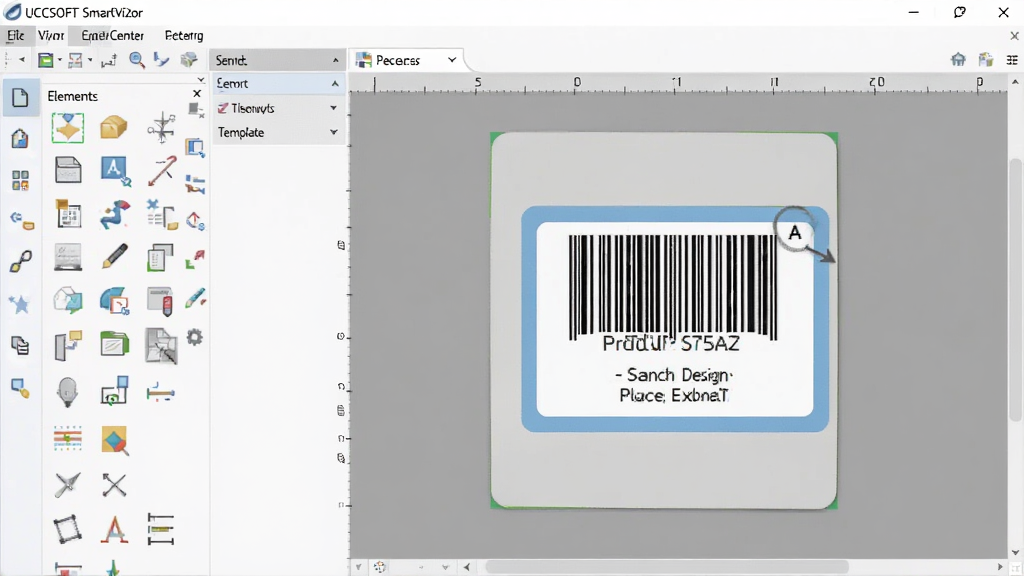Choose the rotated square frame tool
The image size is (1024, 576).
tap(67, 530)
